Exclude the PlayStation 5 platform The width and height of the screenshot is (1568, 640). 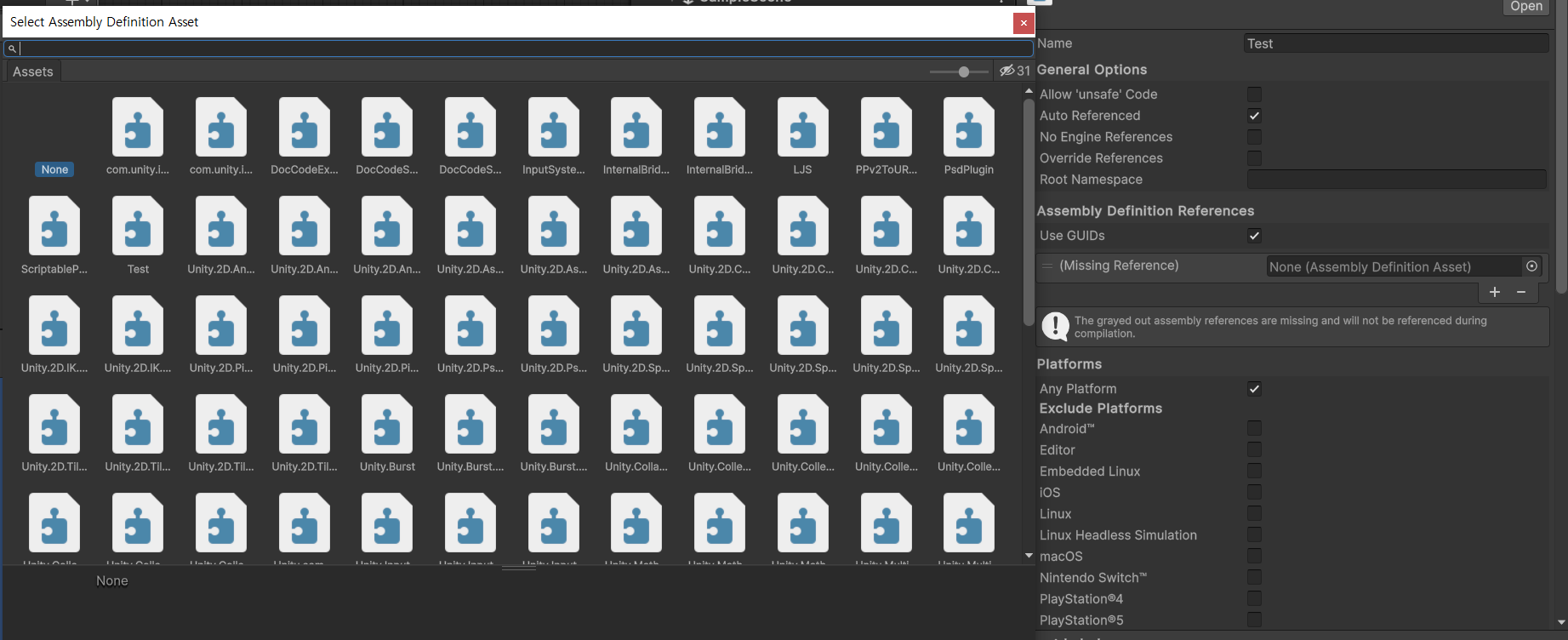[1254, 620]
